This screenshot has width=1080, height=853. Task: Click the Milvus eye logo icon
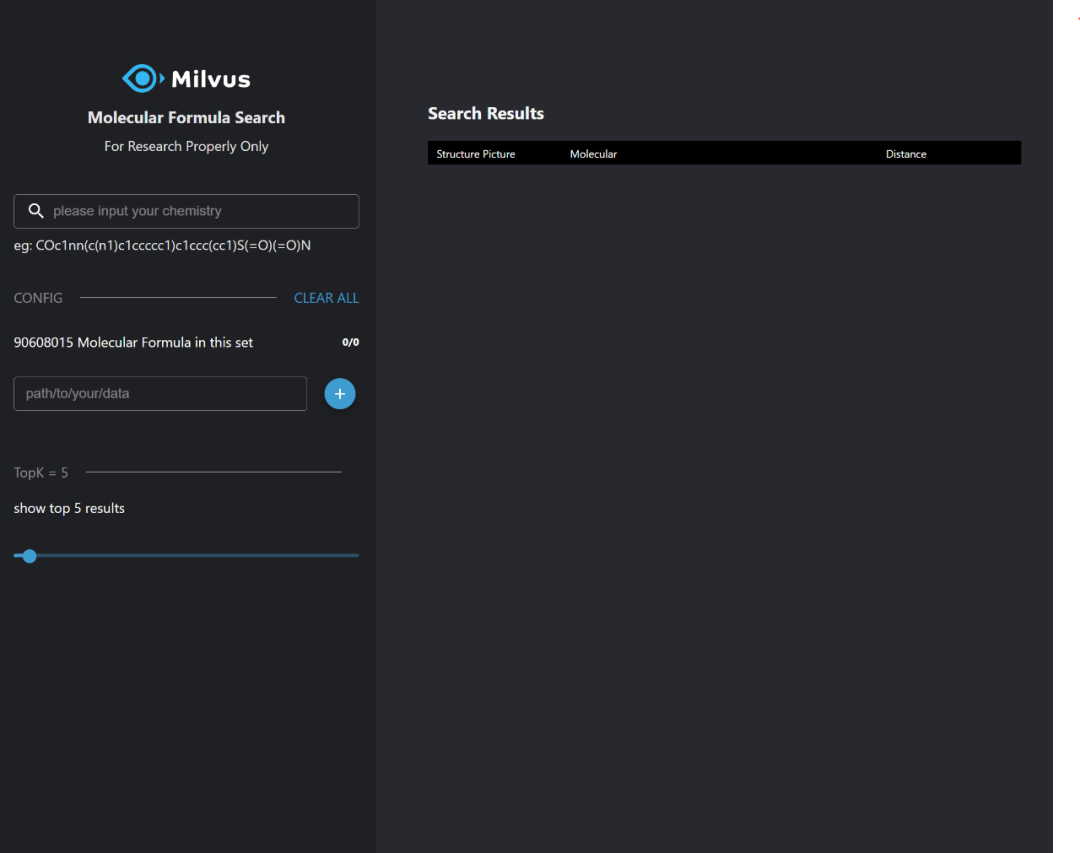[143, 79]
